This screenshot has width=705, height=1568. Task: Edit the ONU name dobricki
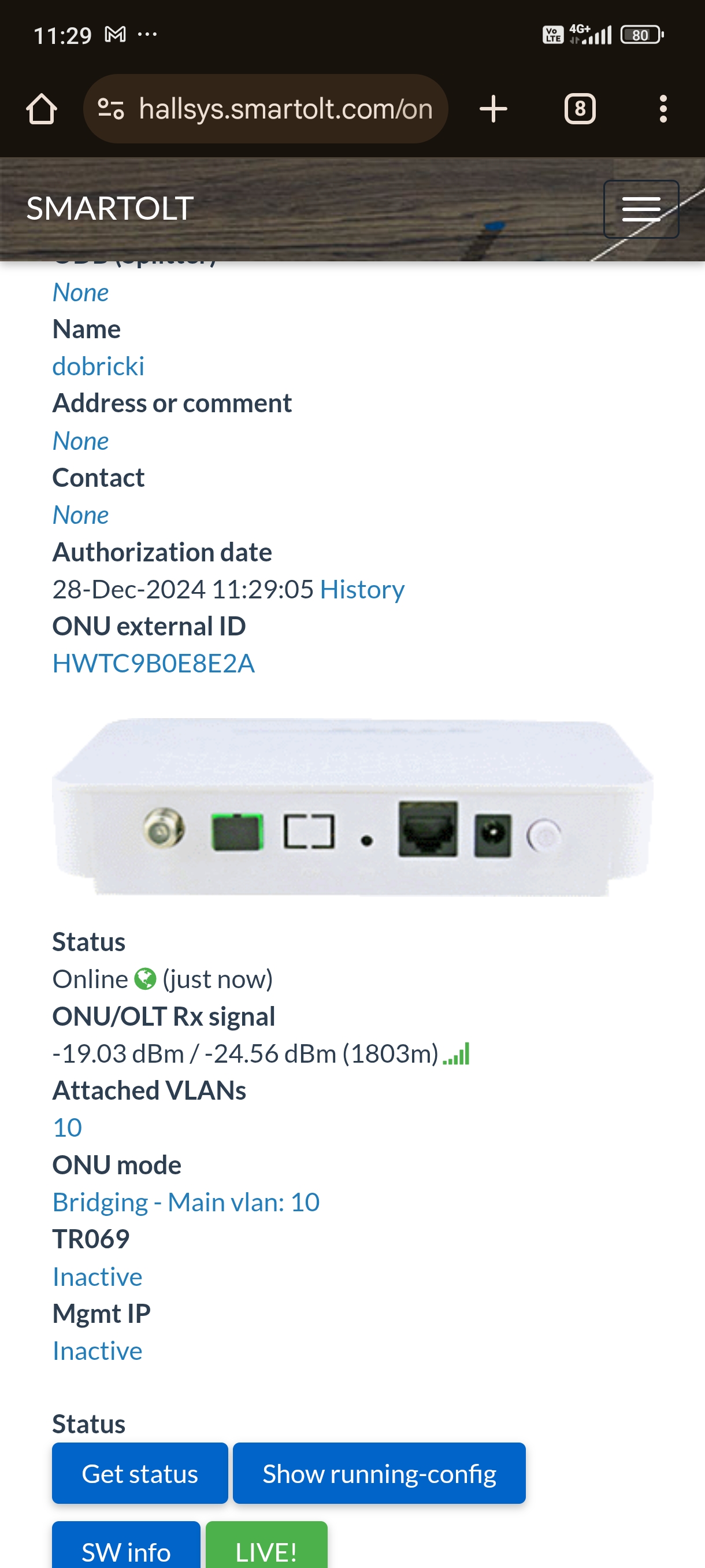click(x=98, y=367)
